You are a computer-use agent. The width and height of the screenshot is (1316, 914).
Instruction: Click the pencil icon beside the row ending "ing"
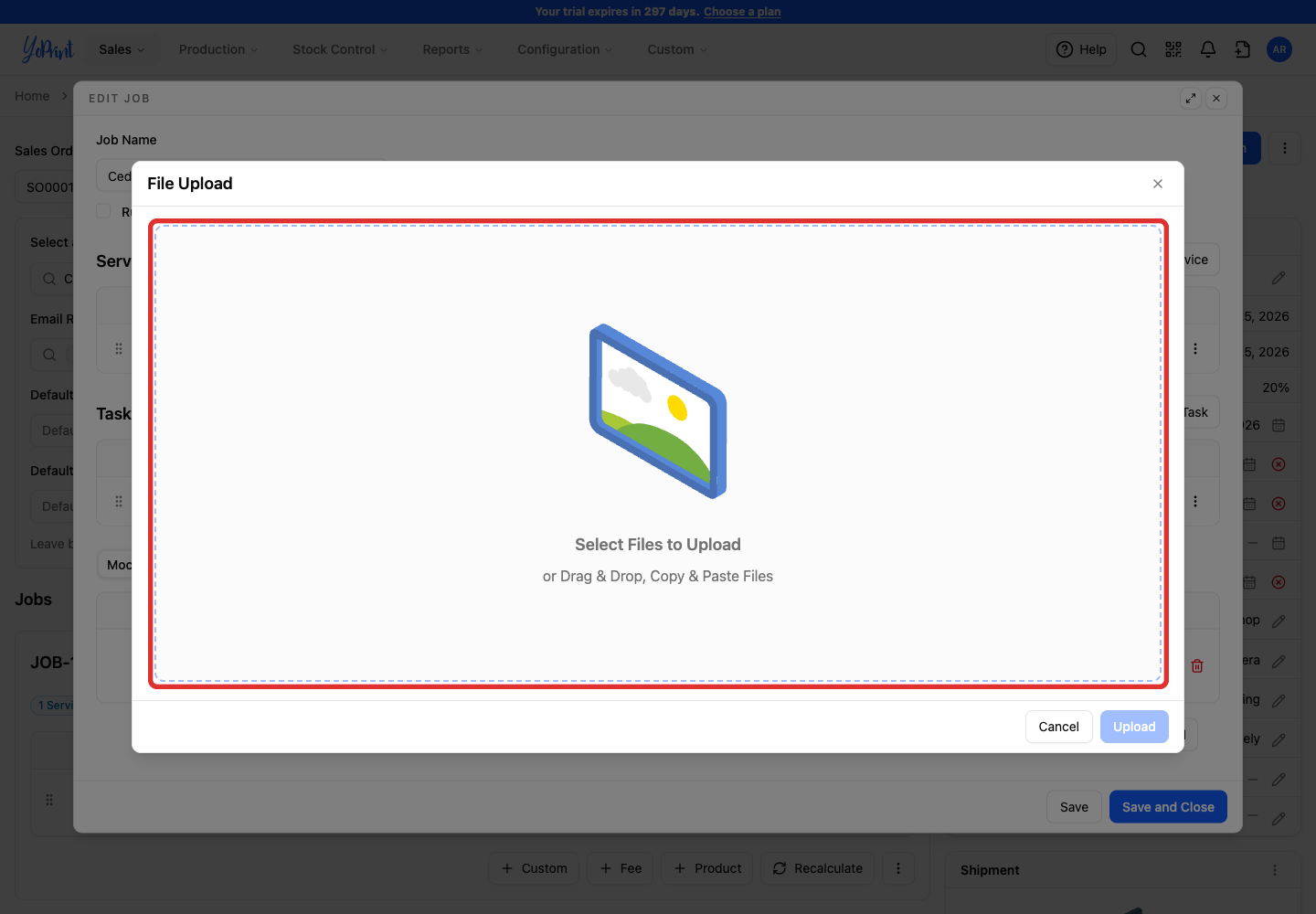click(x=1279, y=700)
